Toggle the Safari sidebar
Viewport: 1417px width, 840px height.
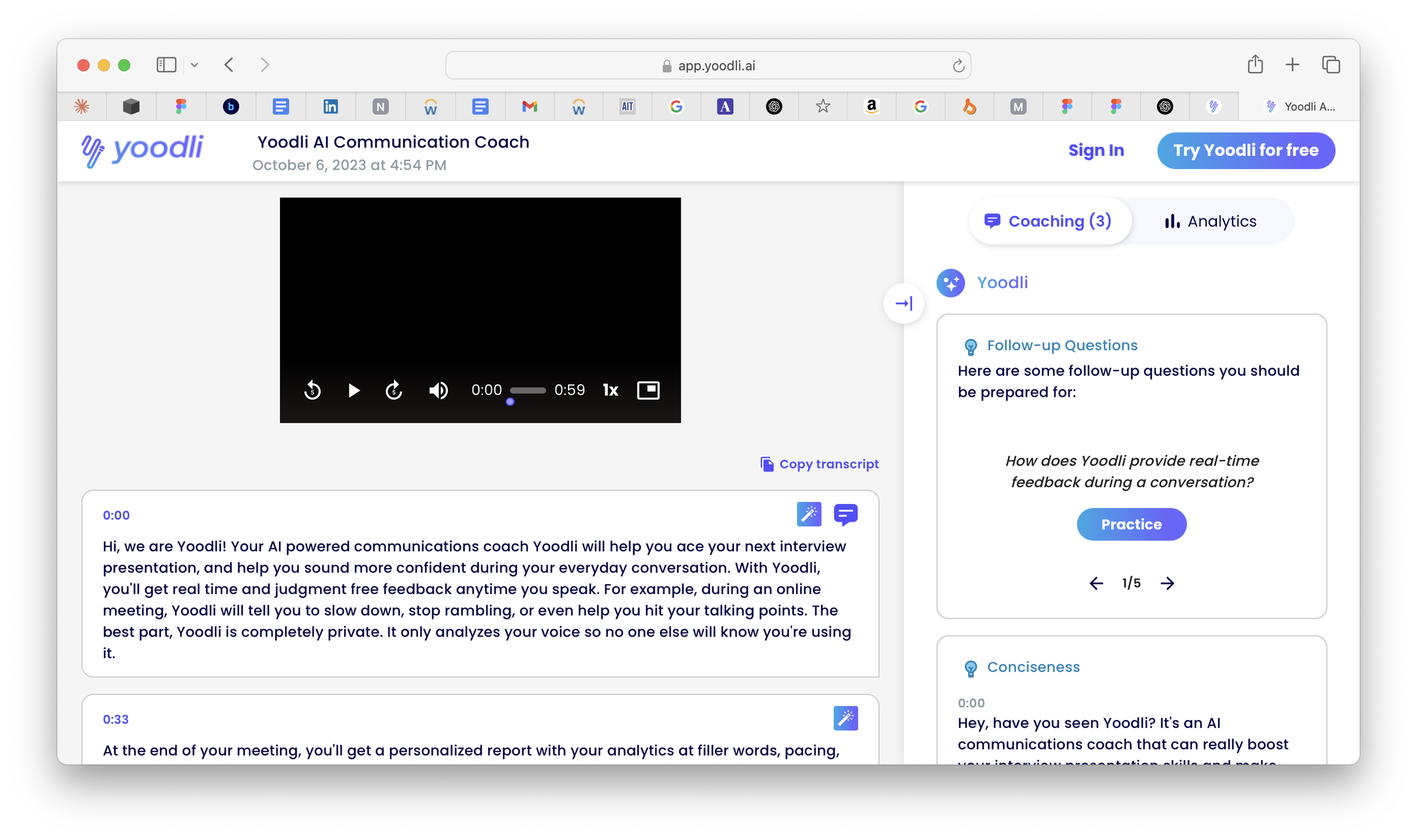(166, 65)
